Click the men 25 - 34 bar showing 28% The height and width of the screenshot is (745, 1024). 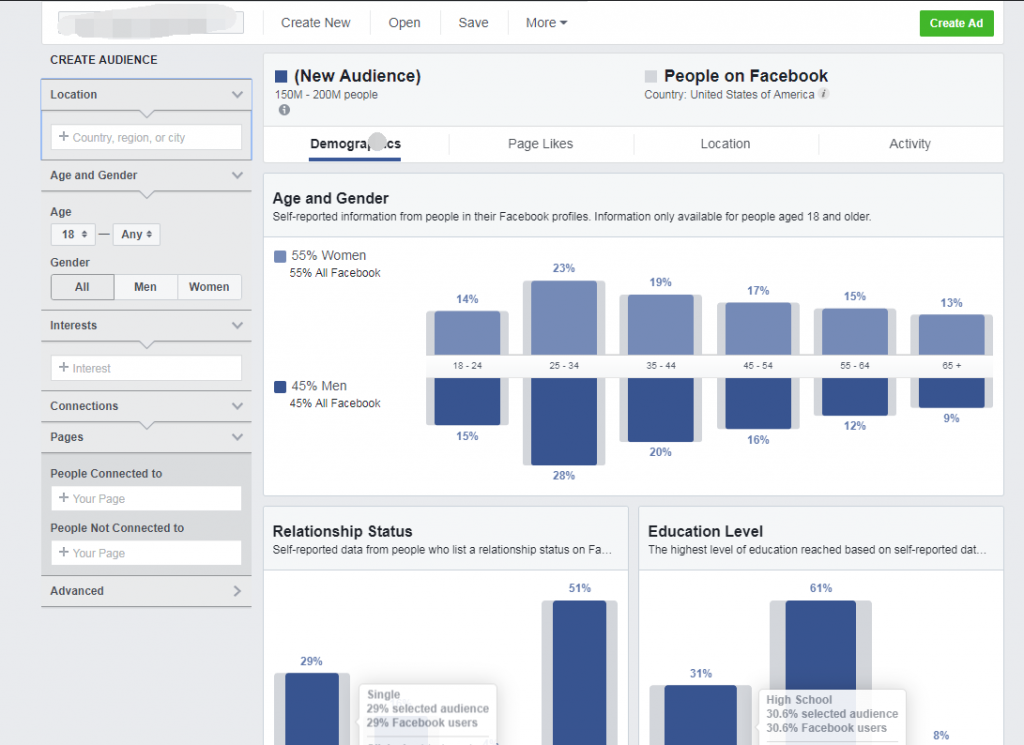[564, 421]
